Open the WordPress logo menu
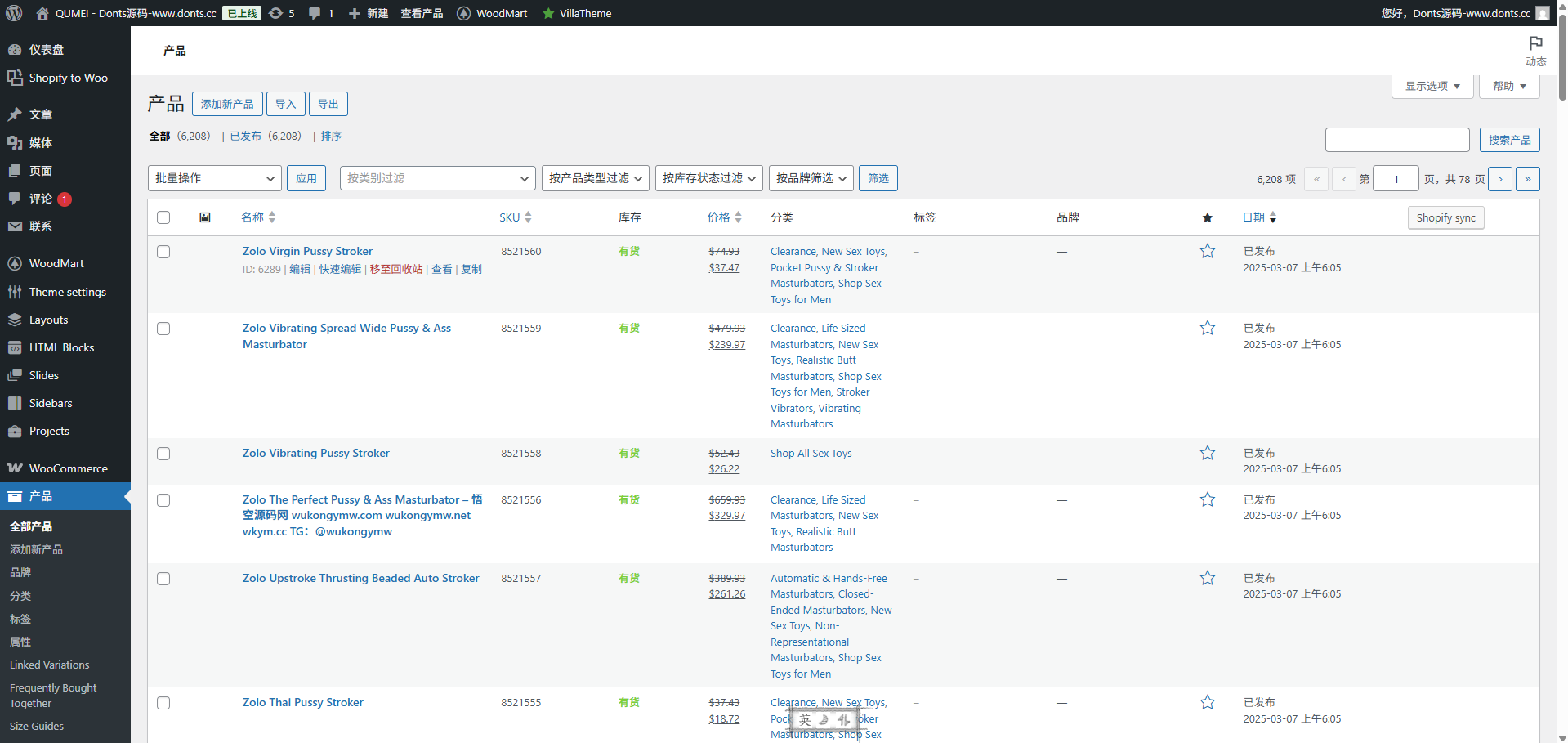 point(14,13)
